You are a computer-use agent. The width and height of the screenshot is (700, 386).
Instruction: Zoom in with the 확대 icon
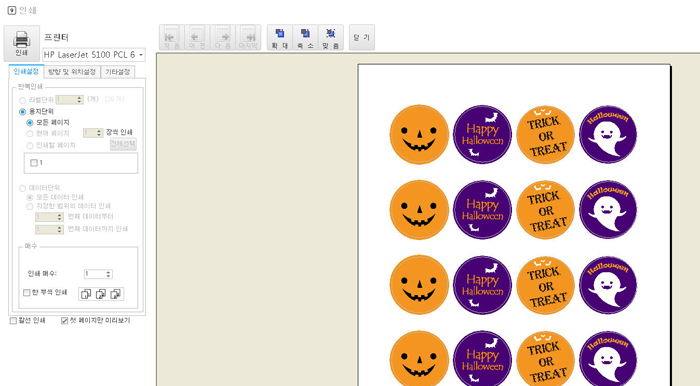pyautogui.click(x=280, y=37)
